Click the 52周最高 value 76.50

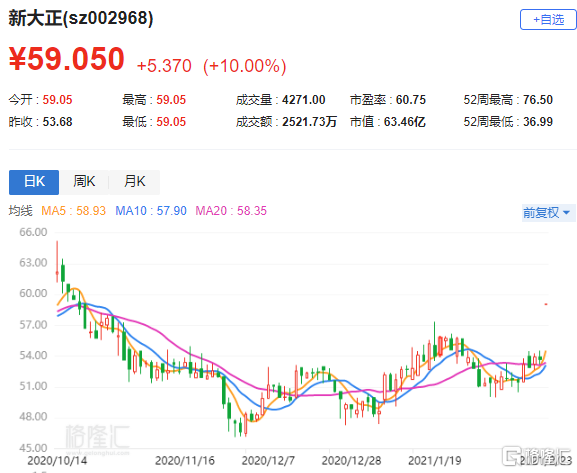(x=538, y=100)
